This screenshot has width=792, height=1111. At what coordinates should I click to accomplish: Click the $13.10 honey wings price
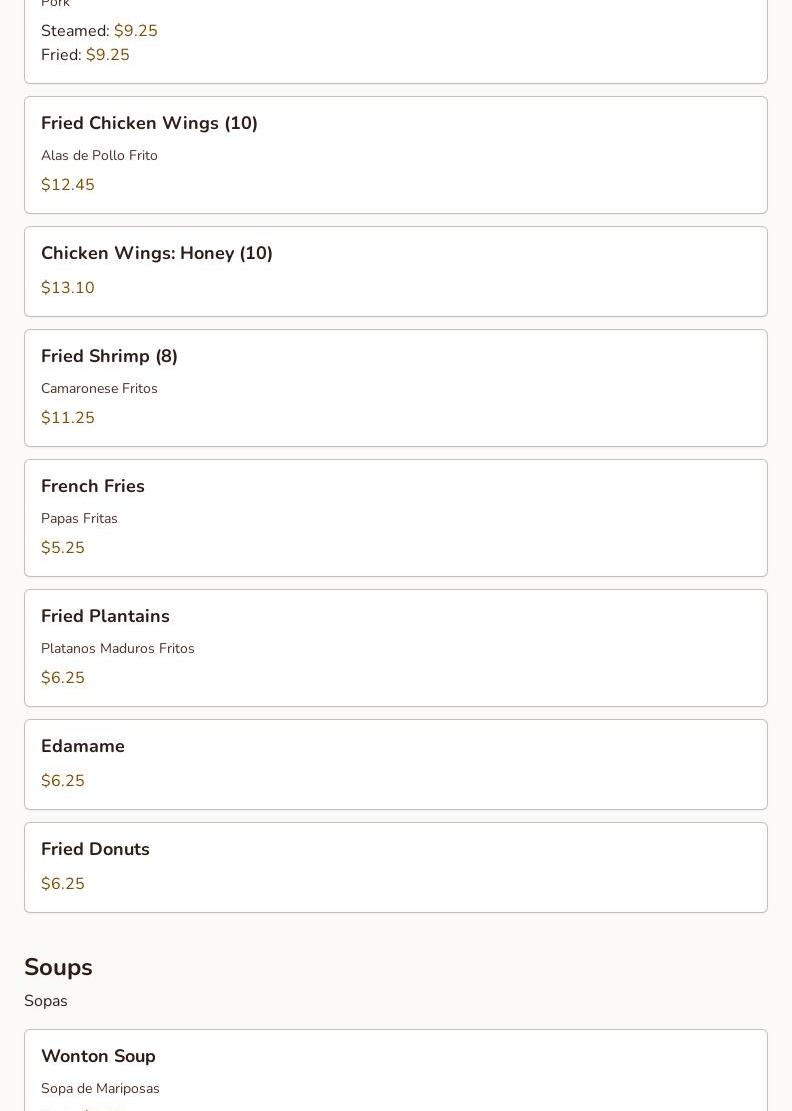point(68,288)
